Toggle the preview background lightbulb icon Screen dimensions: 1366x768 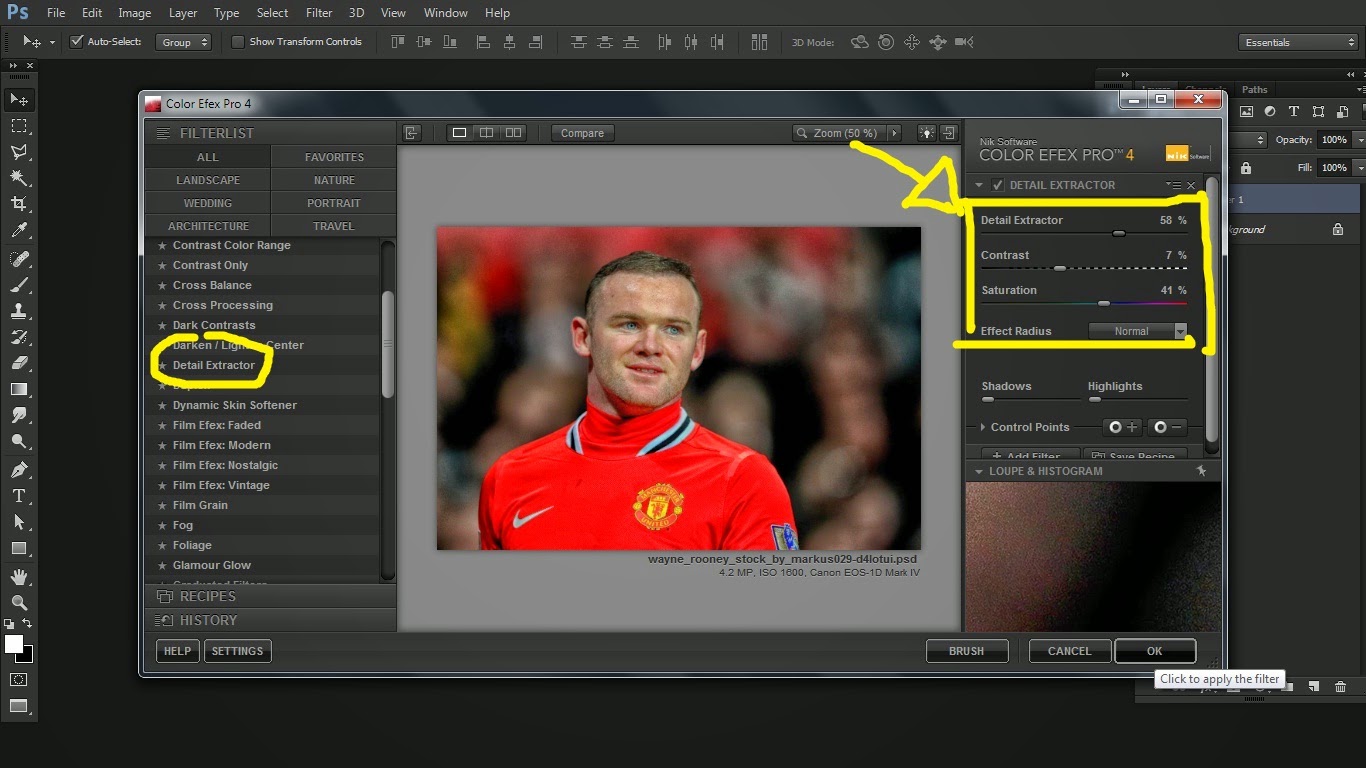coord(927,133)
